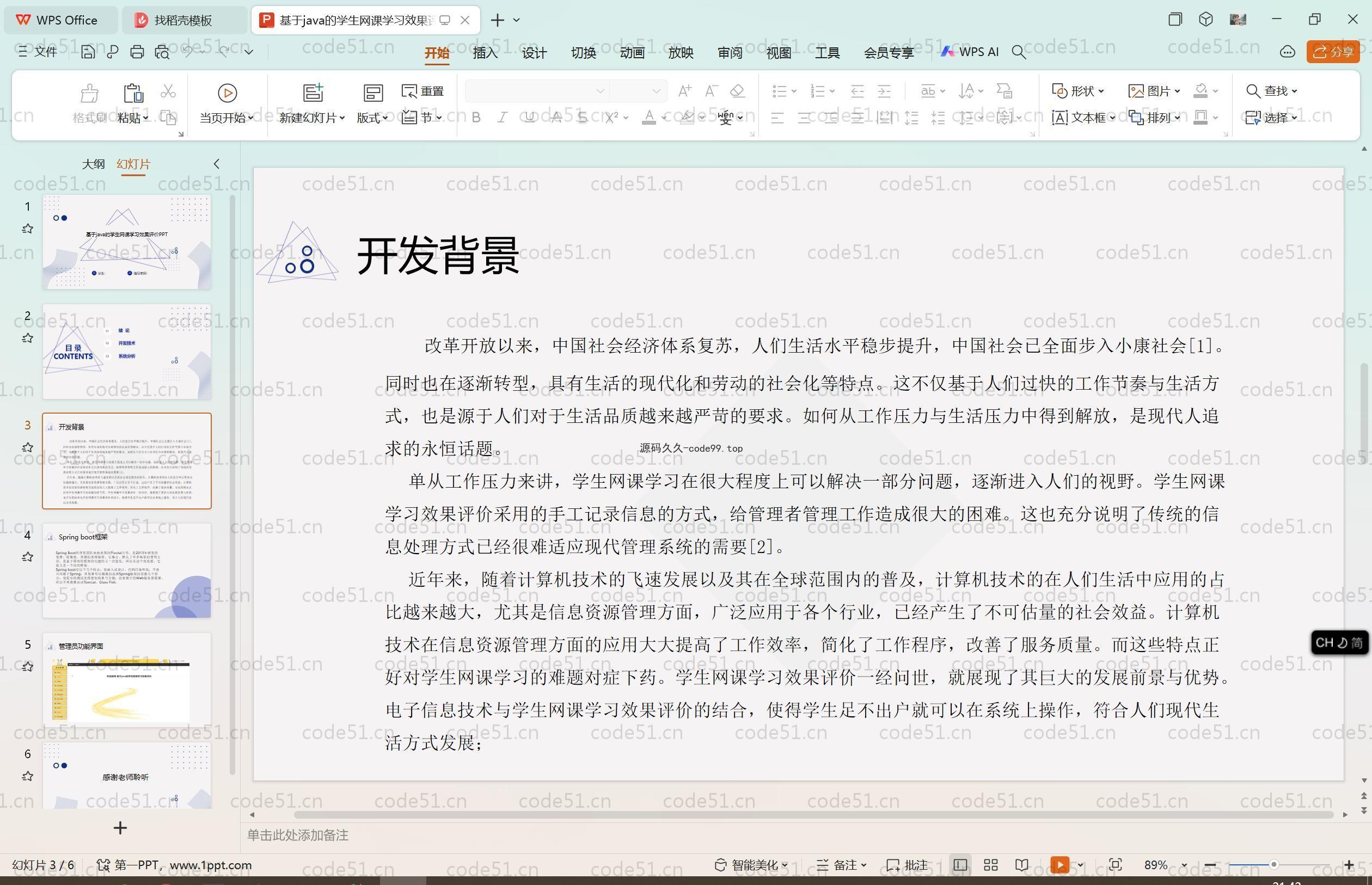Switch to Reading view in status bar
Image resolution: width=1372 pixels, height=885 pixels.
click(x=1021, y=865)
